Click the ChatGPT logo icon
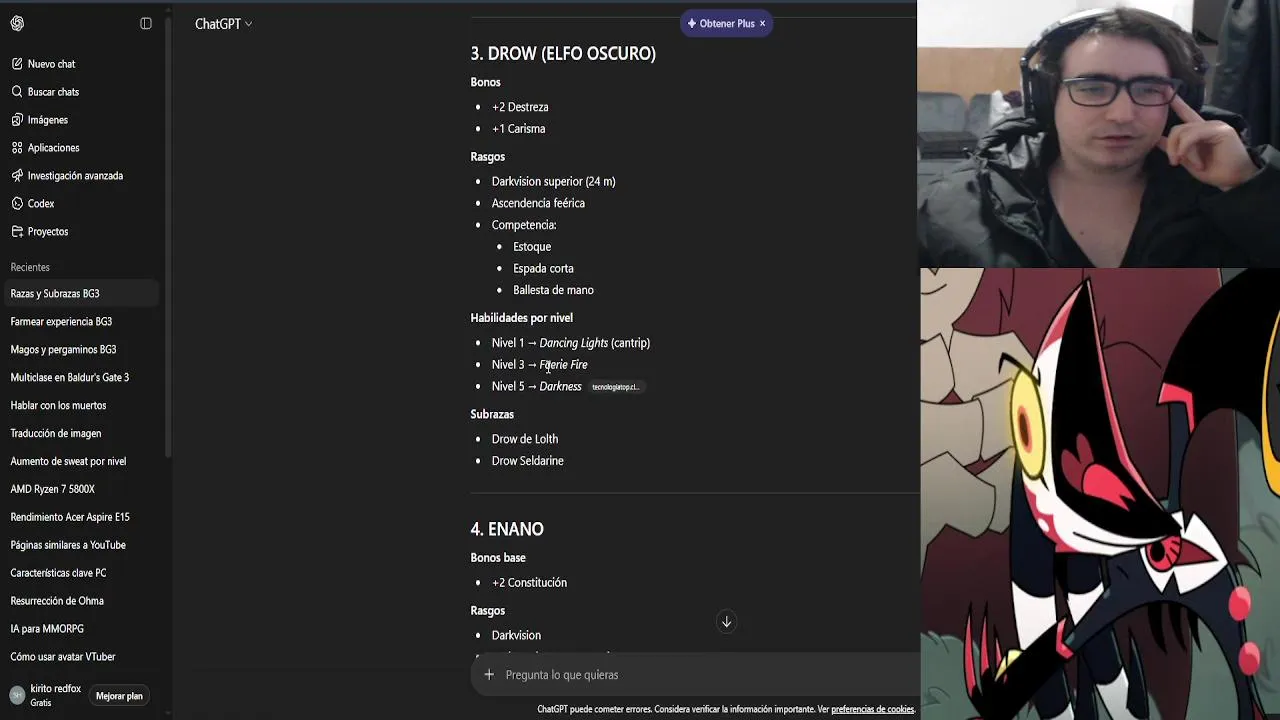1280x720 pixels. 17,24
